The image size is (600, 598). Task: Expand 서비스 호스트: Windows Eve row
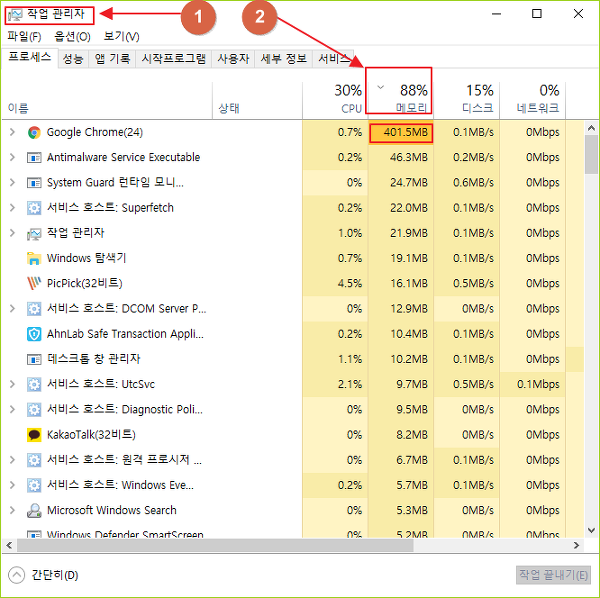coord(12,485)
